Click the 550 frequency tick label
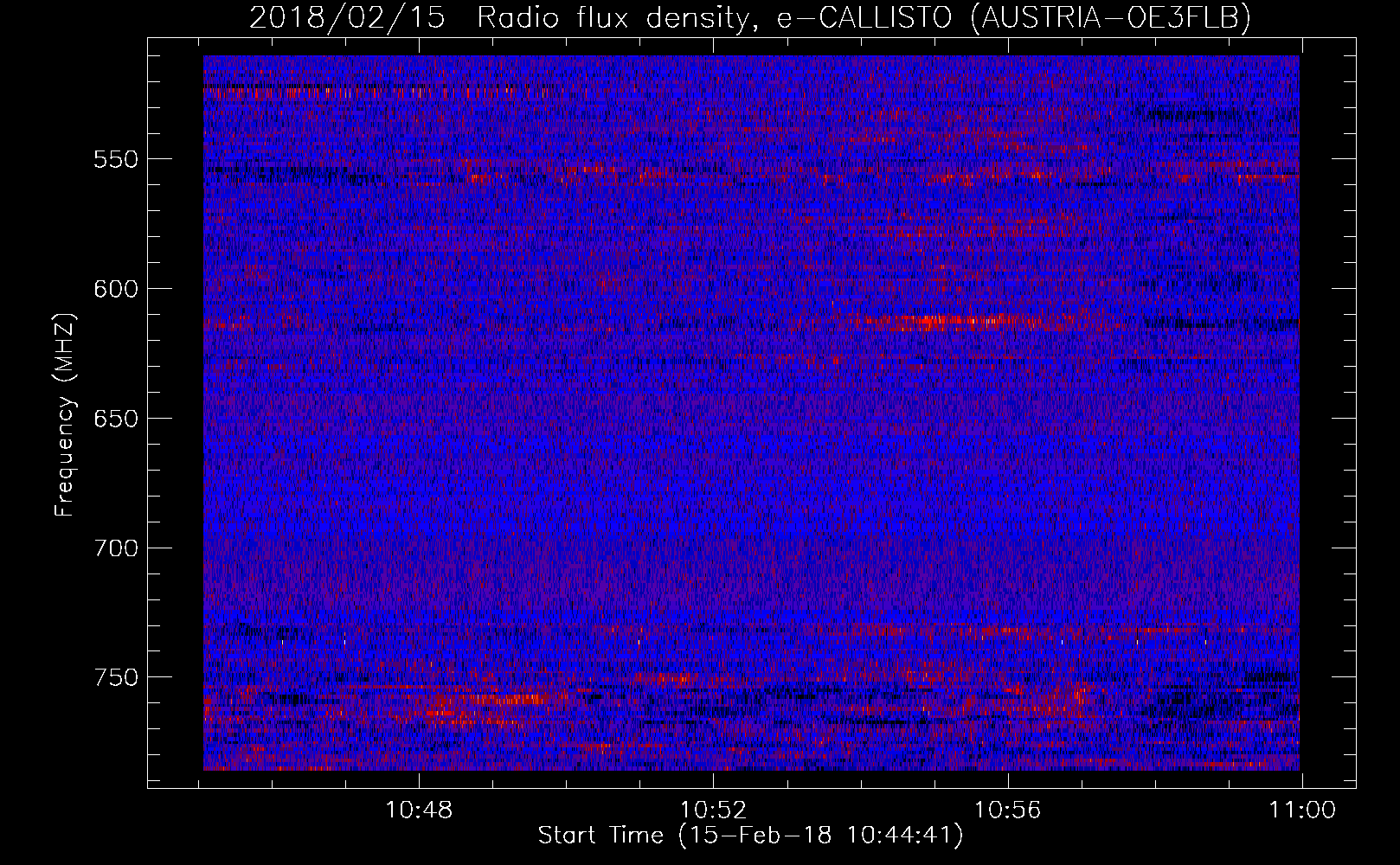The width and height of the screenshot is (1400, 865). 116,159
